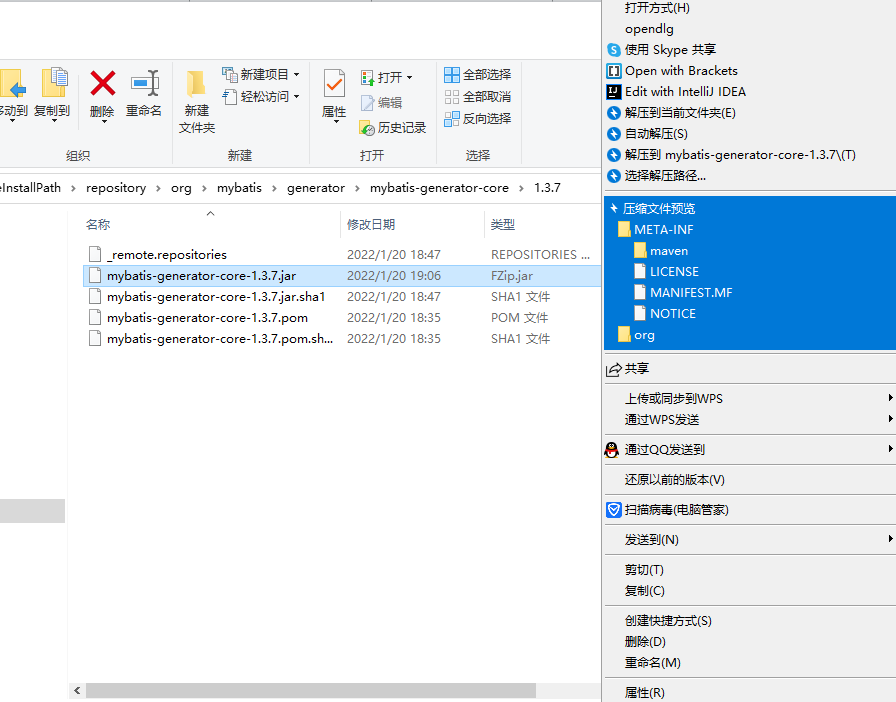
Task: Sort by Type (类型) column header
Action: tap(503, 225)
